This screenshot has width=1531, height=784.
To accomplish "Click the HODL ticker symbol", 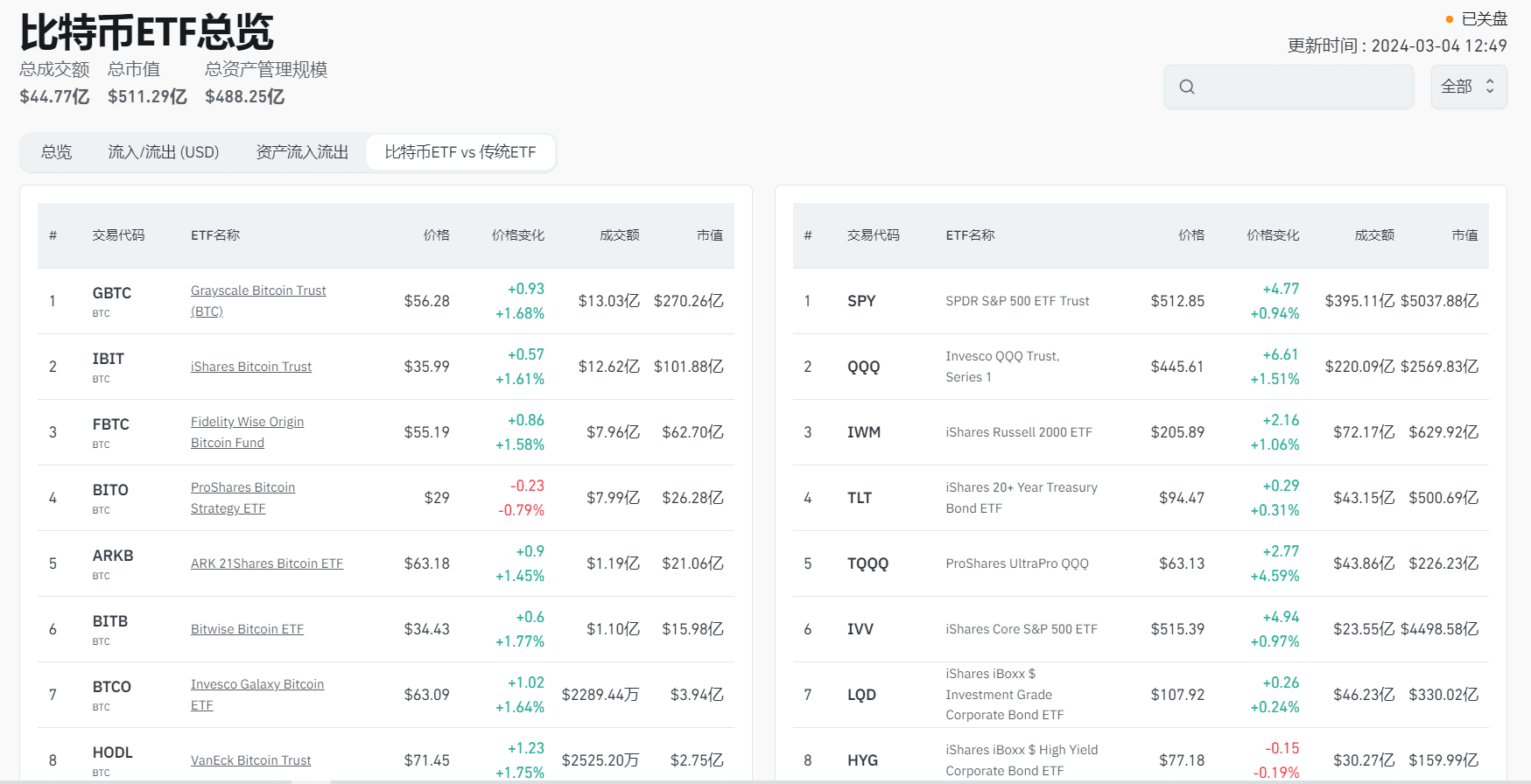I will pyautogui.click(x=113, y=752).
